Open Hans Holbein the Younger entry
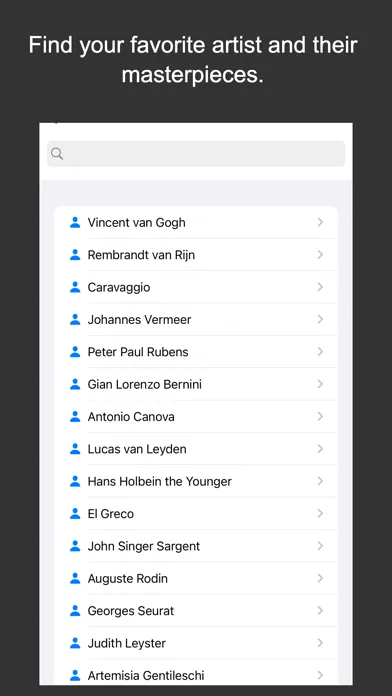 pyautogui.click(x=196, y=481)
